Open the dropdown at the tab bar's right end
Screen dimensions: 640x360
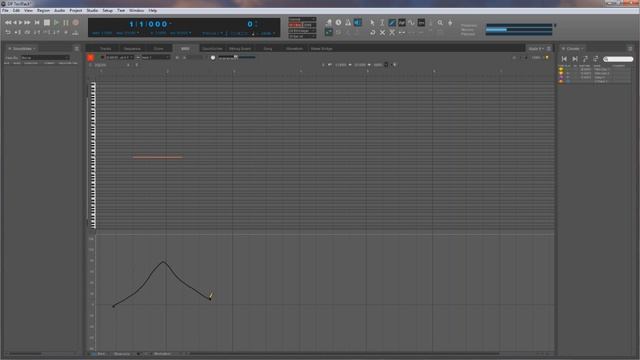(536, 49)
